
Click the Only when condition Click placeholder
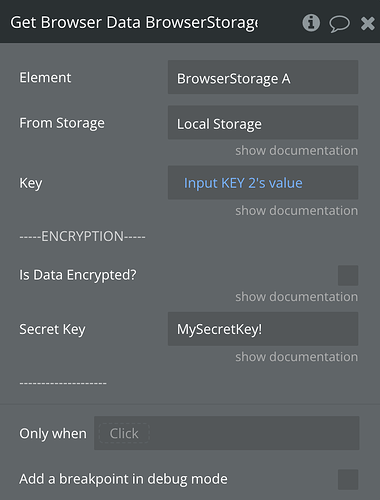124,433
